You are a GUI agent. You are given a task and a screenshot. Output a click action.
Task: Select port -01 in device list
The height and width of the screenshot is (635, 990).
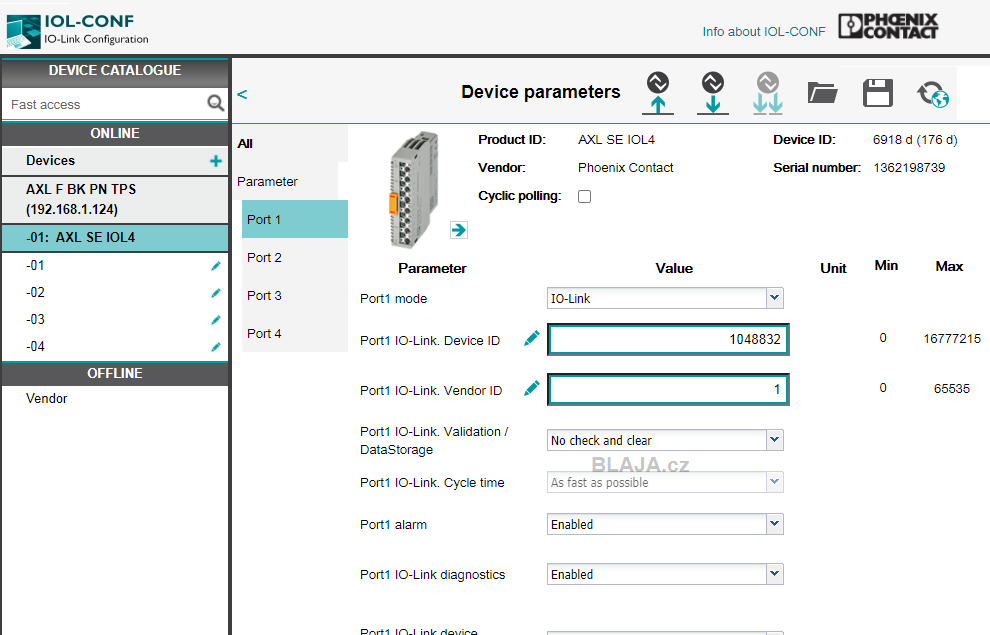click(x=115, y=266)
